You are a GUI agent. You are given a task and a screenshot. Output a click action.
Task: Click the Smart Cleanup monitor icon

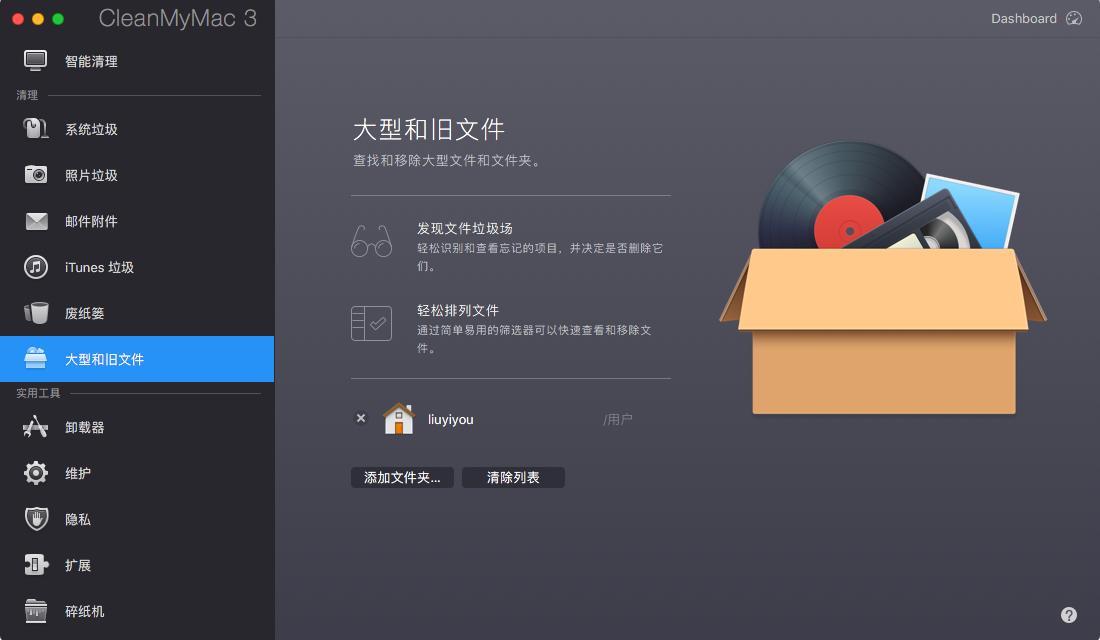coord(35,61)
